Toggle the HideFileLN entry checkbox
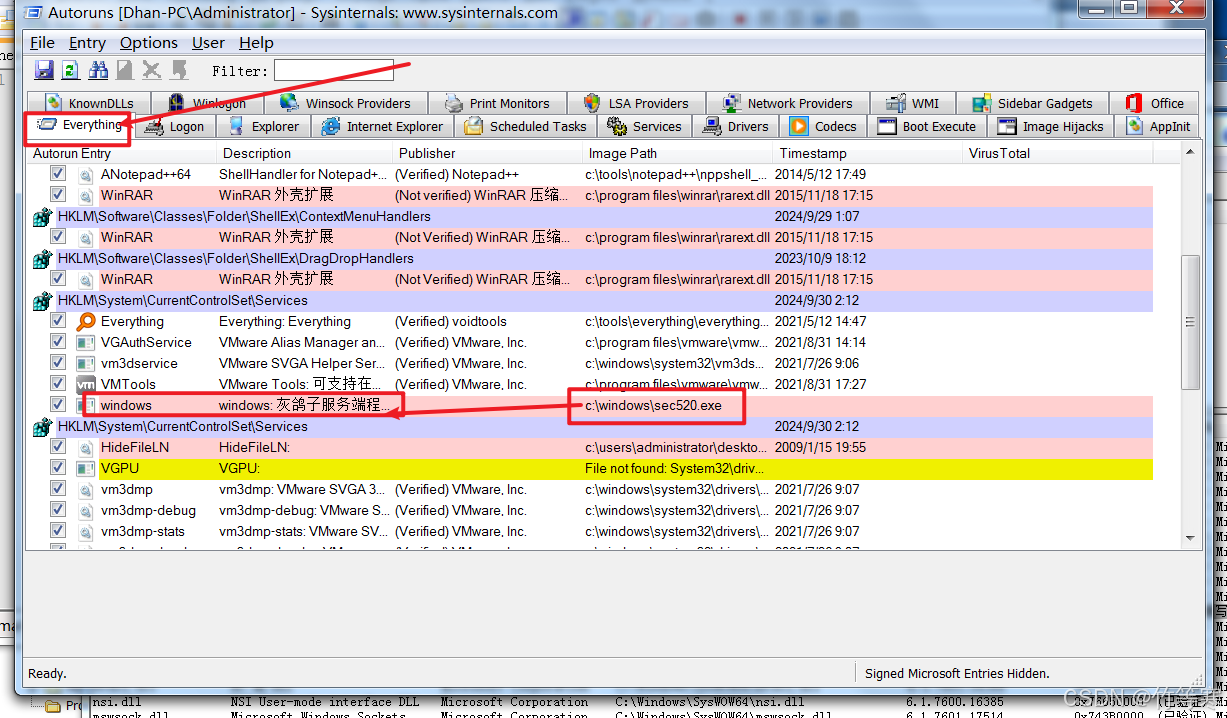Screen dimensions: 1227x718 coord(58,448)
